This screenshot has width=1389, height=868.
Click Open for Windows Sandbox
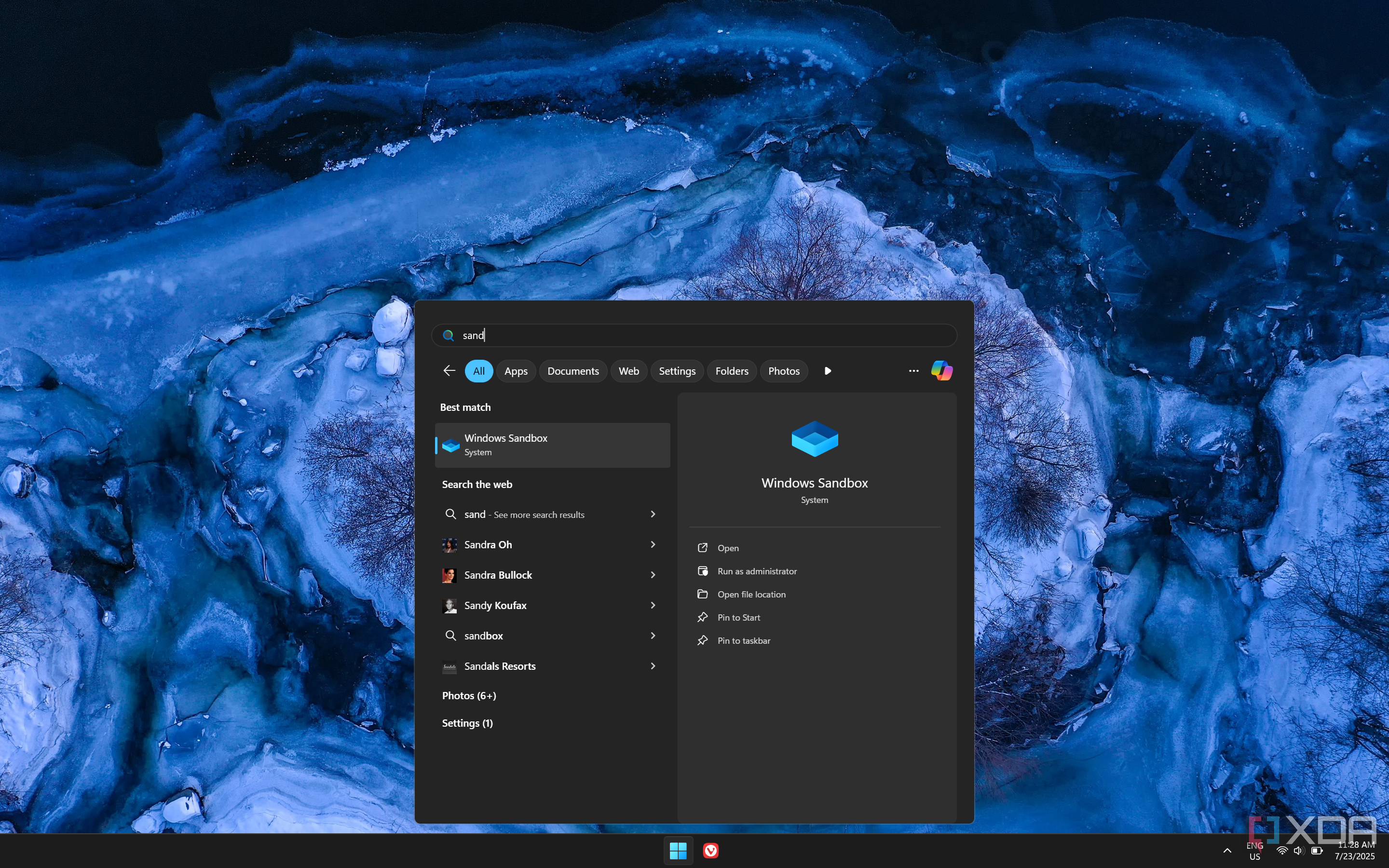pos(728,548)
